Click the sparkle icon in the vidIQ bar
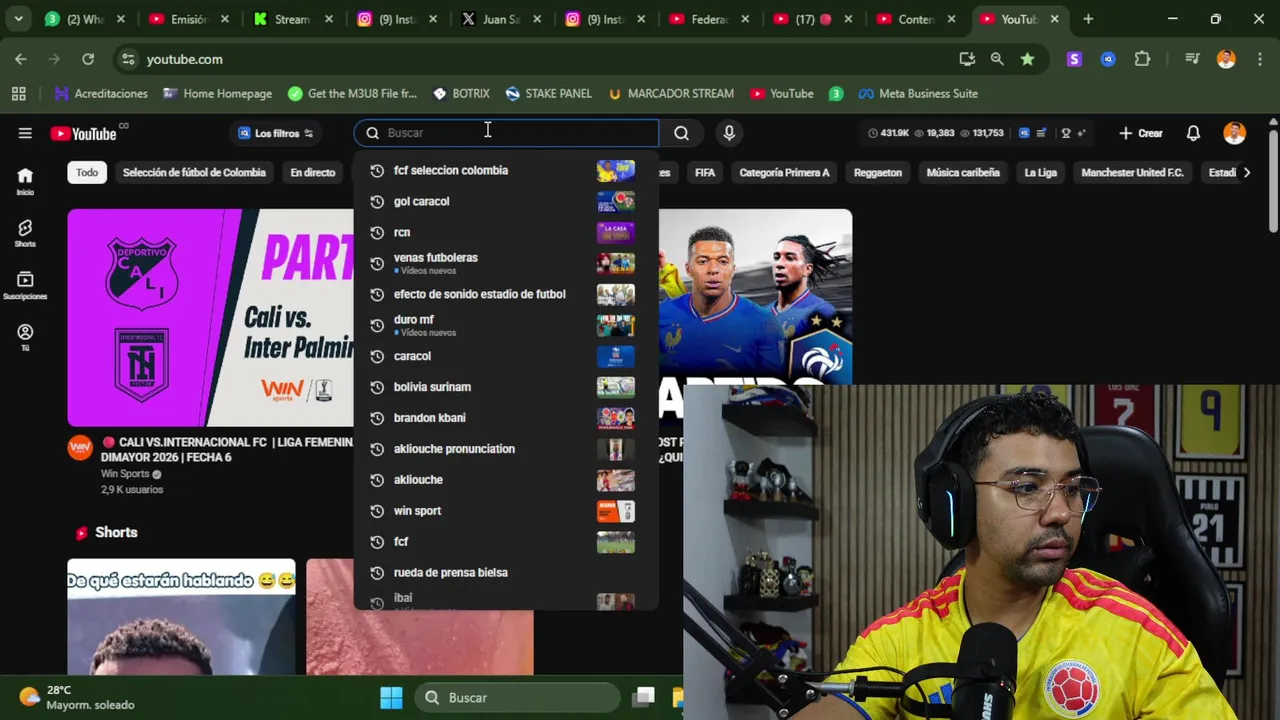This screenshot has width=1280, height=720. click(x=1081, y=133)
